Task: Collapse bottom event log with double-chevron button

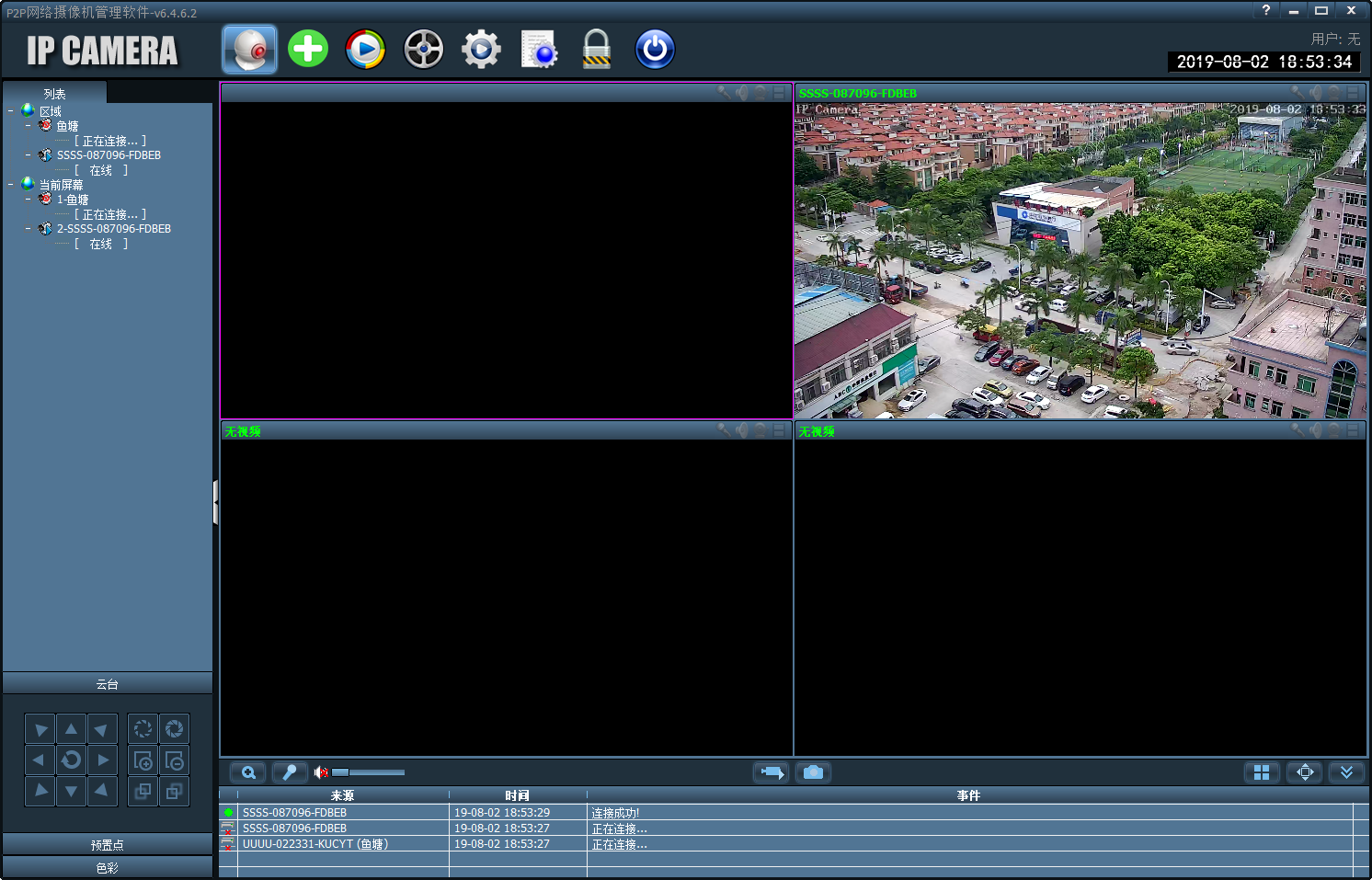Action: point(1346,772)
